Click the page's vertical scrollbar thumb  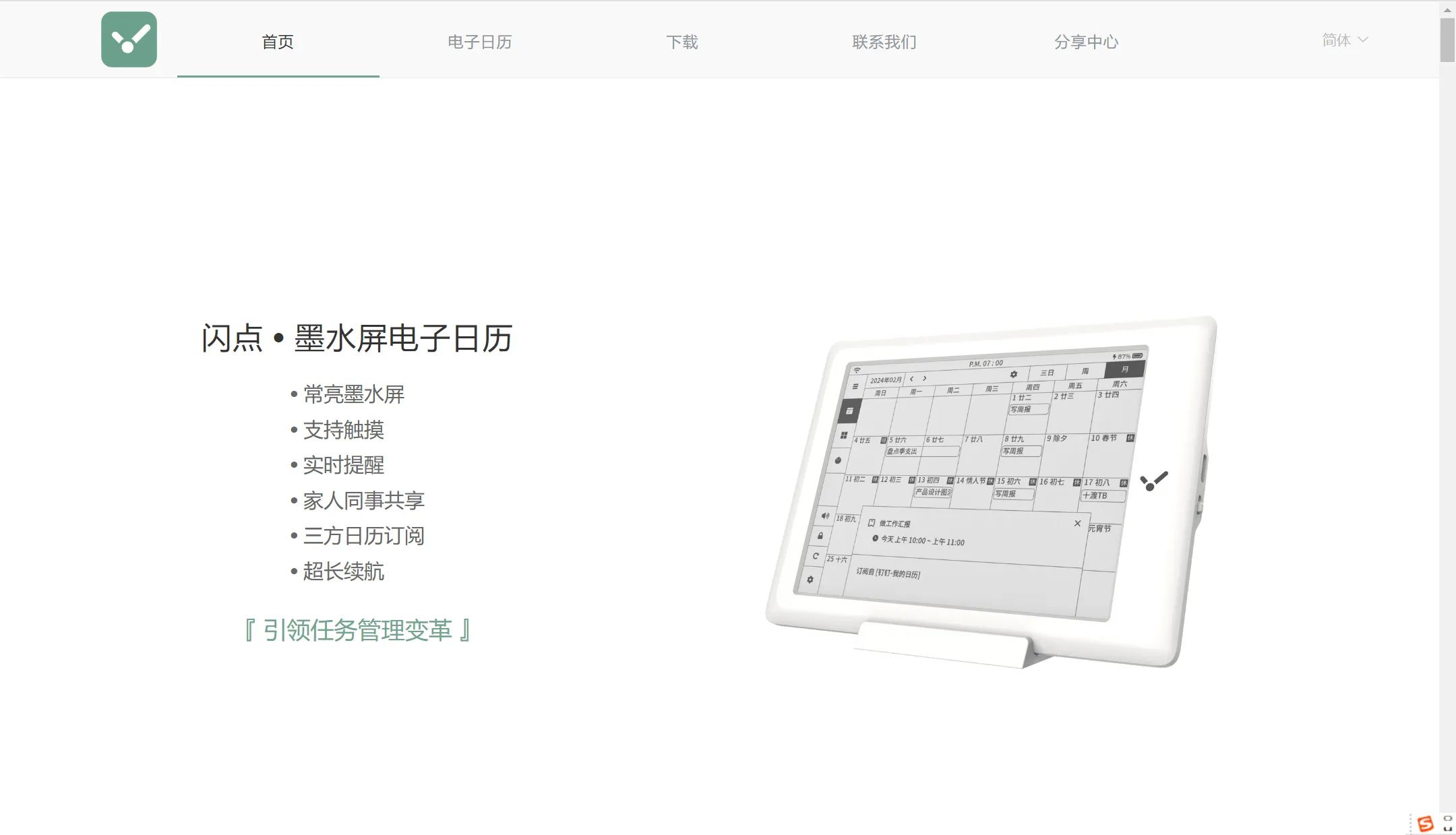pyautogui.click(x=1447, y=40)
